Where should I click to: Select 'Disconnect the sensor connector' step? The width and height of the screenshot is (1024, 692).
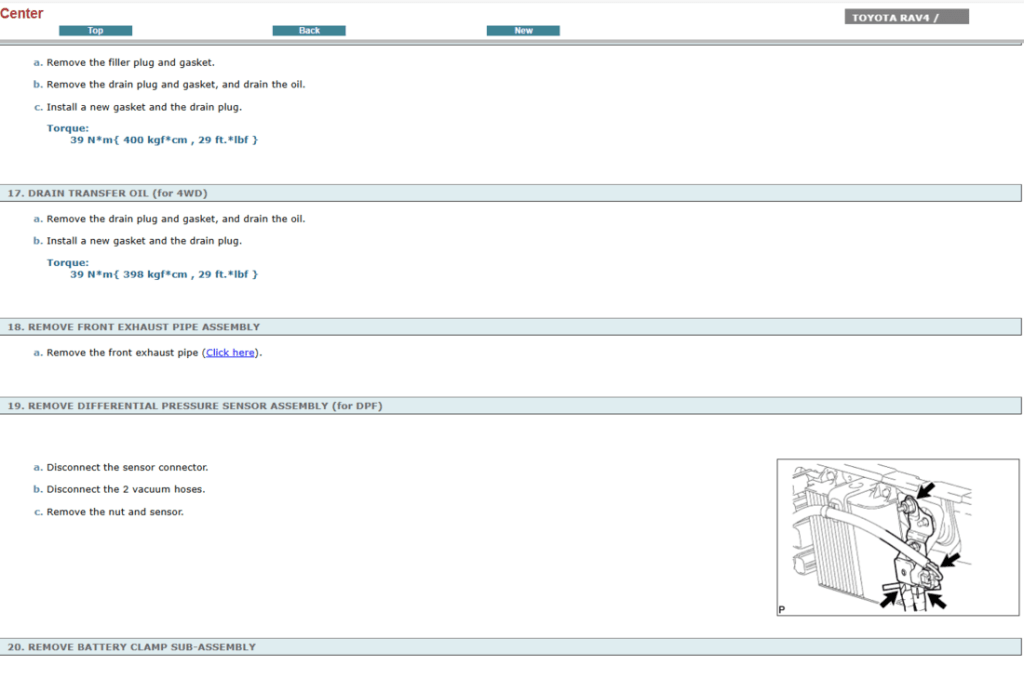(127, 467)
